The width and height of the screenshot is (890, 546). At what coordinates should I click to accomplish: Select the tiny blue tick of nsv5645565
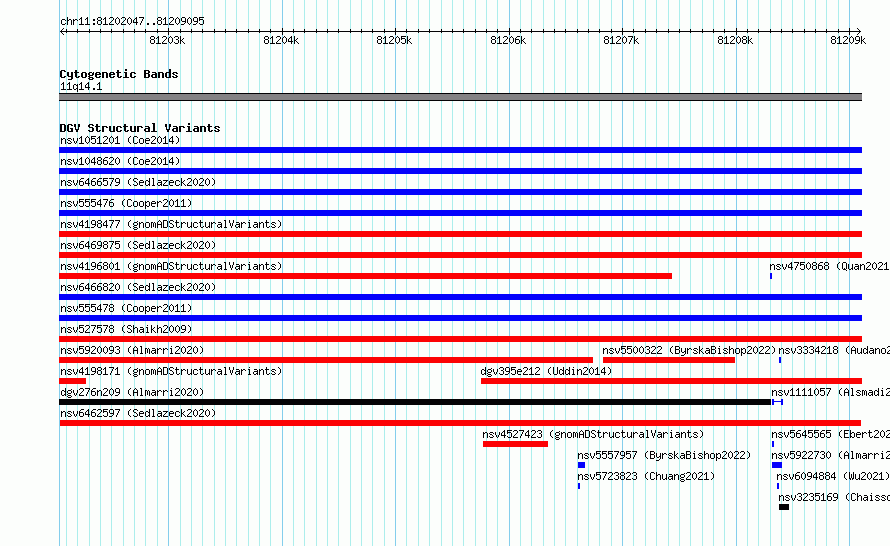coord(773,444)
